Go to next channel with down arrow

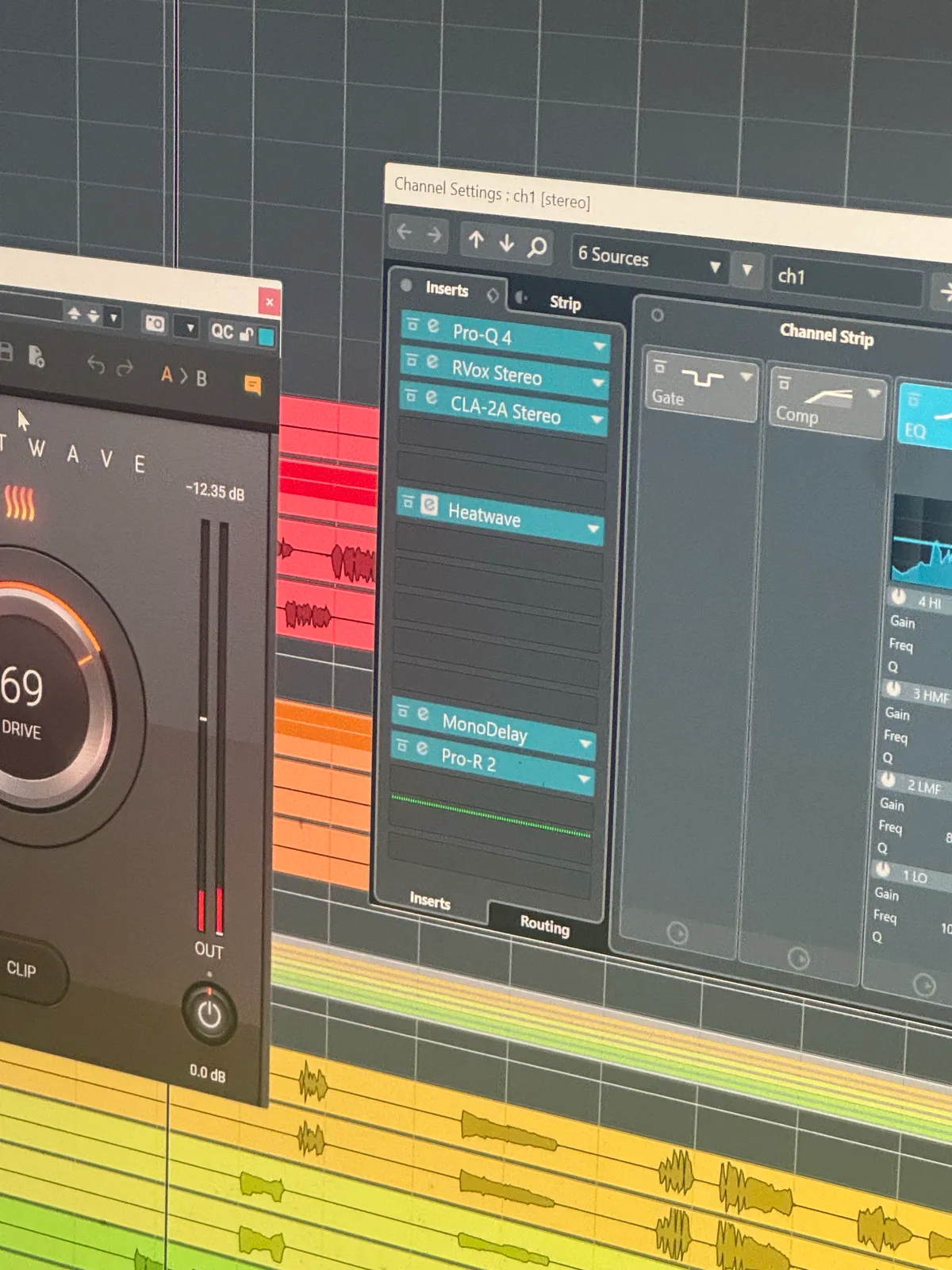[506, 242]
